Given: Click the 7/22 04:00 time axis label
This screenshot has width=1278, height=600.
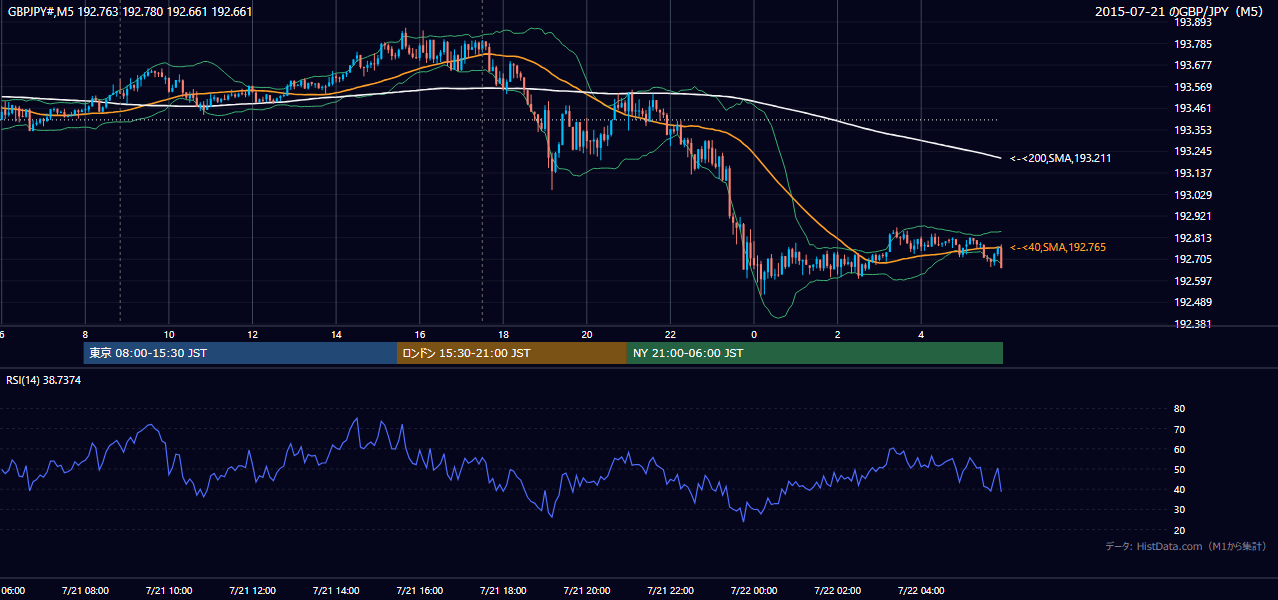Looking at the screenshot, I should point(921,591).
